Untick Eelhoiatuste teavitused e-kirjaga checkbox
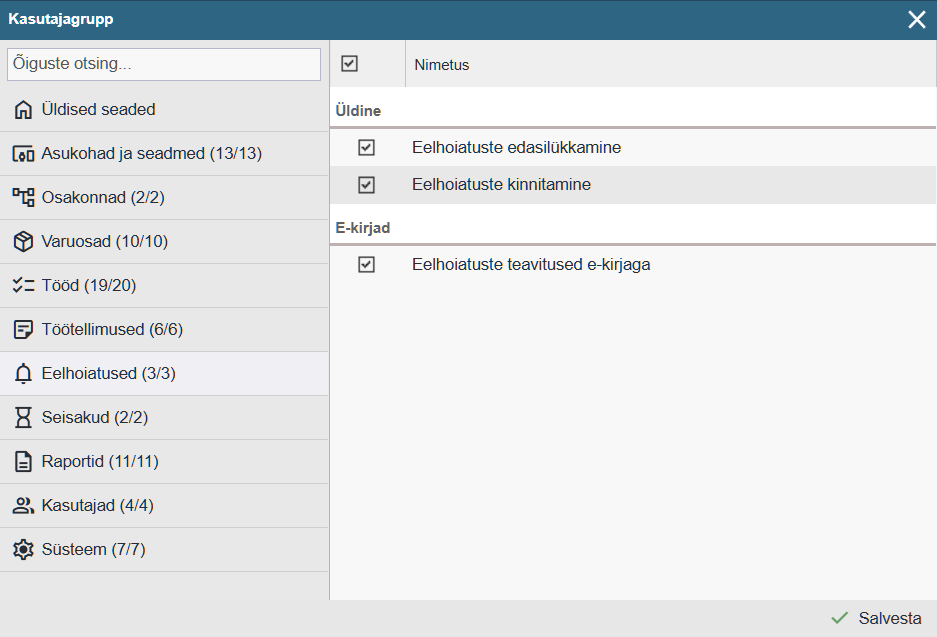This screenshot has width=937, height=637. [366, 265]
